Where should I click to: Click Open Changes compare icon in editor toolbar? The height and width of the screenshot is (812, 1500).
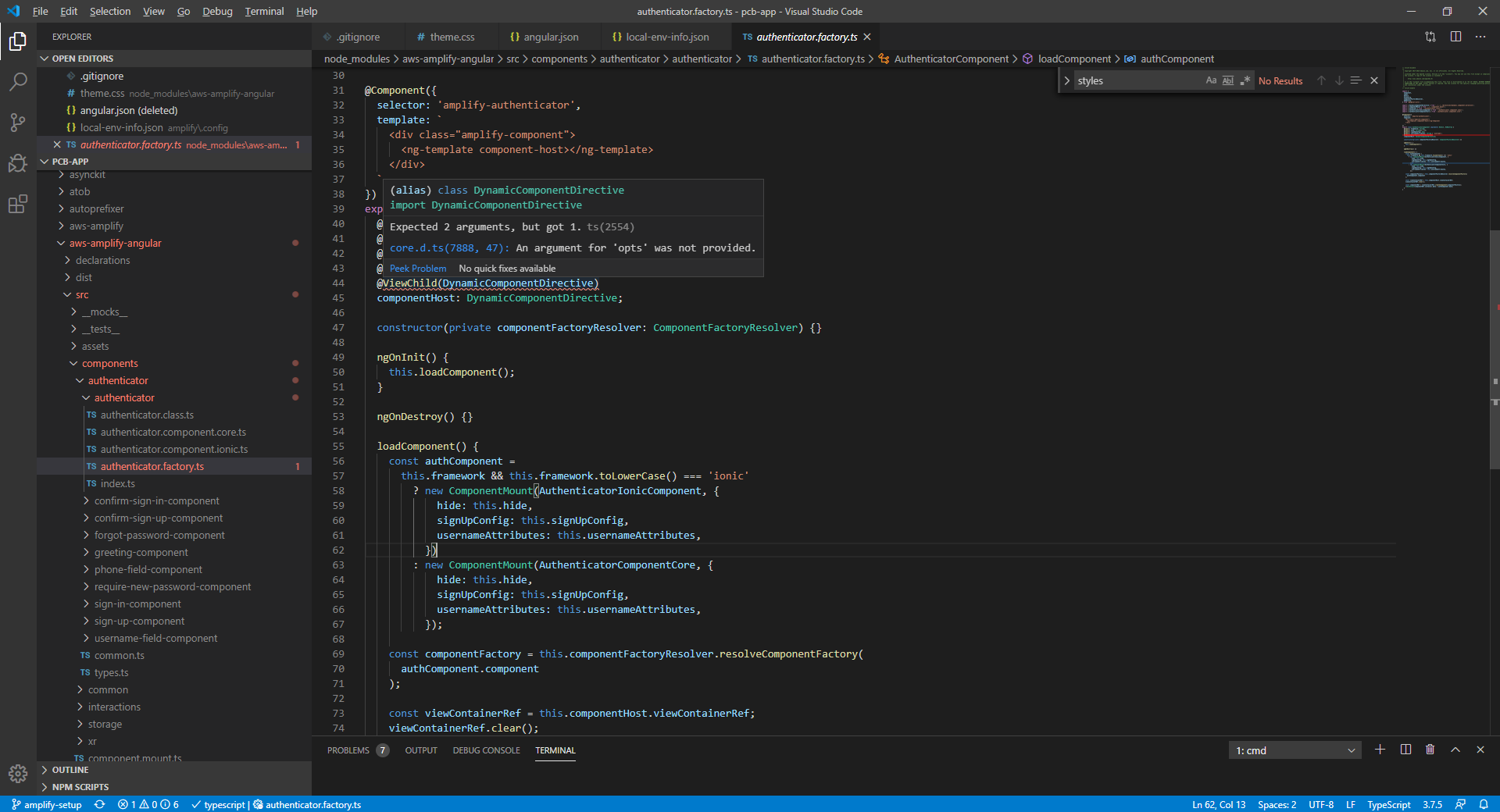coord(1430,37)
